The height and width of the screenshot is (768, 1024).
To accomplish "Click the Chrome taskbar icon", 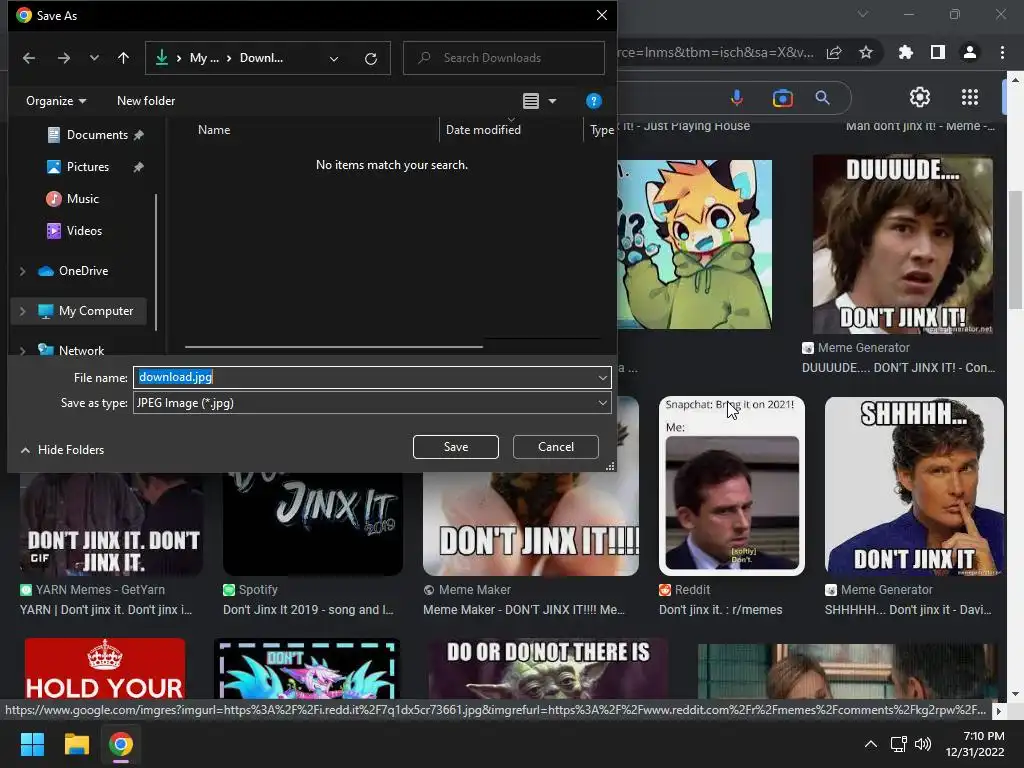I will tap(121, 744).
